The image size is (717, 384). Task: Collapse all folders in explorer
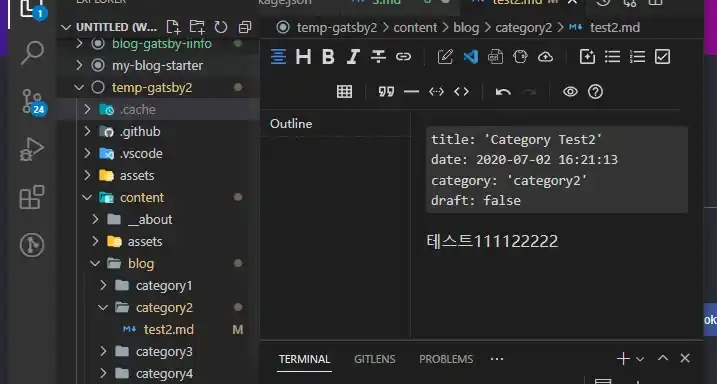245,27
